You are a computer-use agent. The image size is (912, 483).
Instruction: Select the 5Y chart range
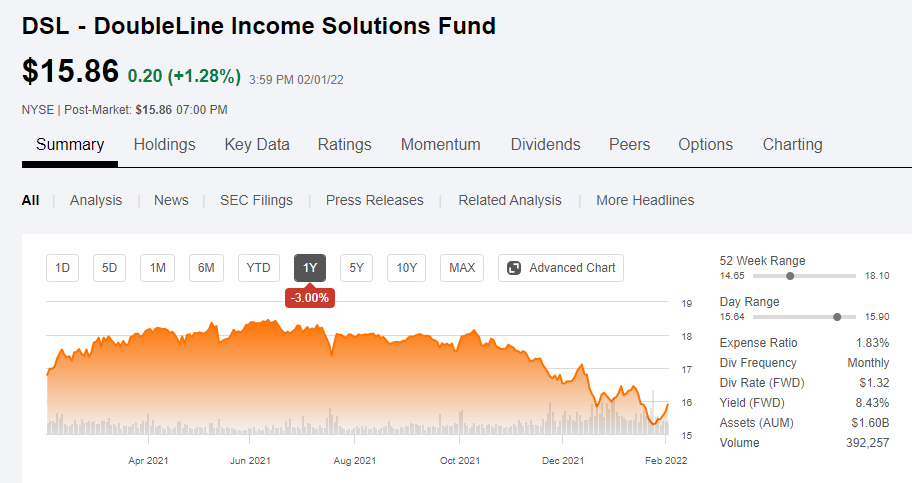pos(356,268)
